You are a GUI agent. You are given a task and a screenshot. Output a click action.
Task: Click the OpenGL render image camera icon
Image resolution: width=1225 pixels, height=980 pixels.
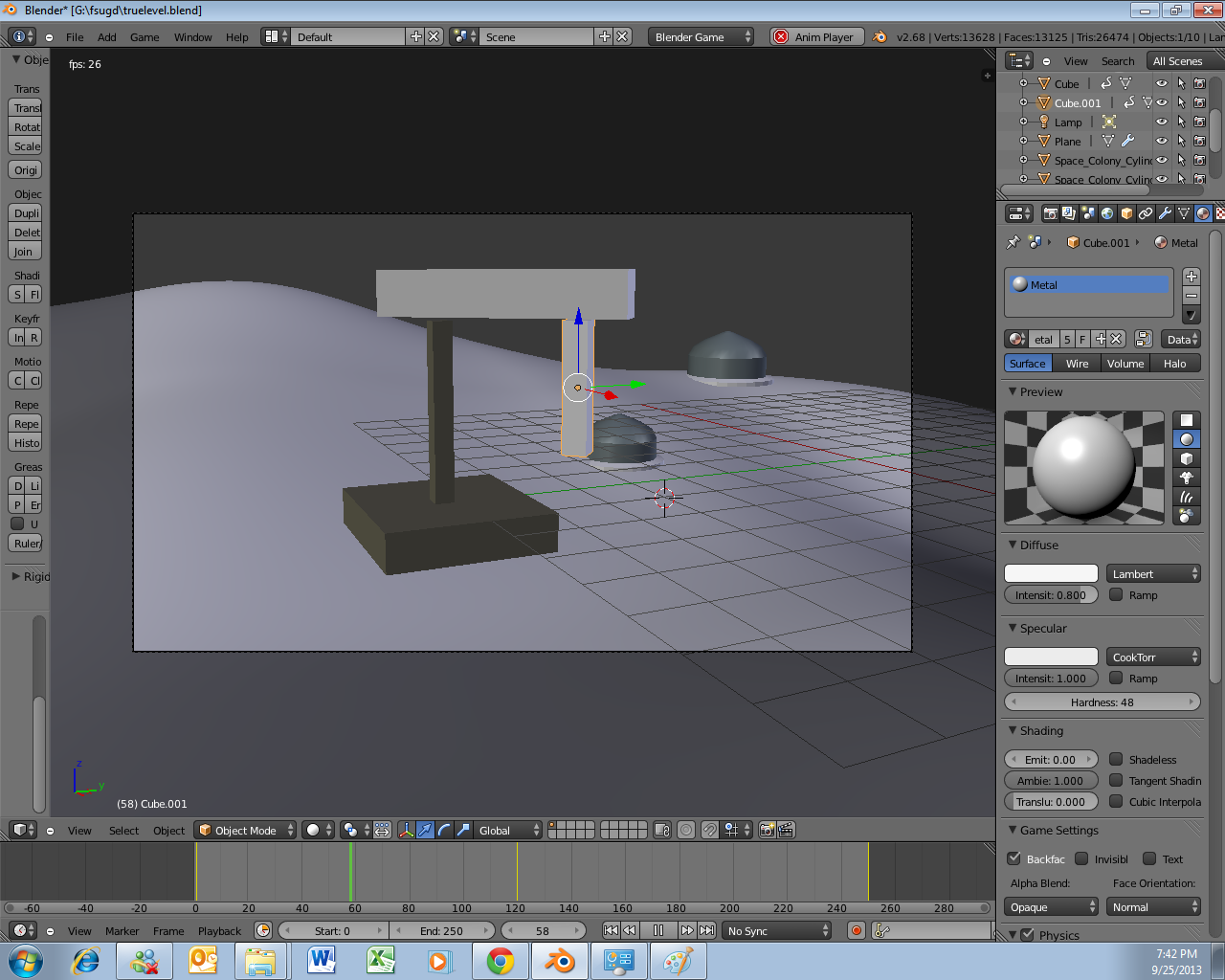767,830
